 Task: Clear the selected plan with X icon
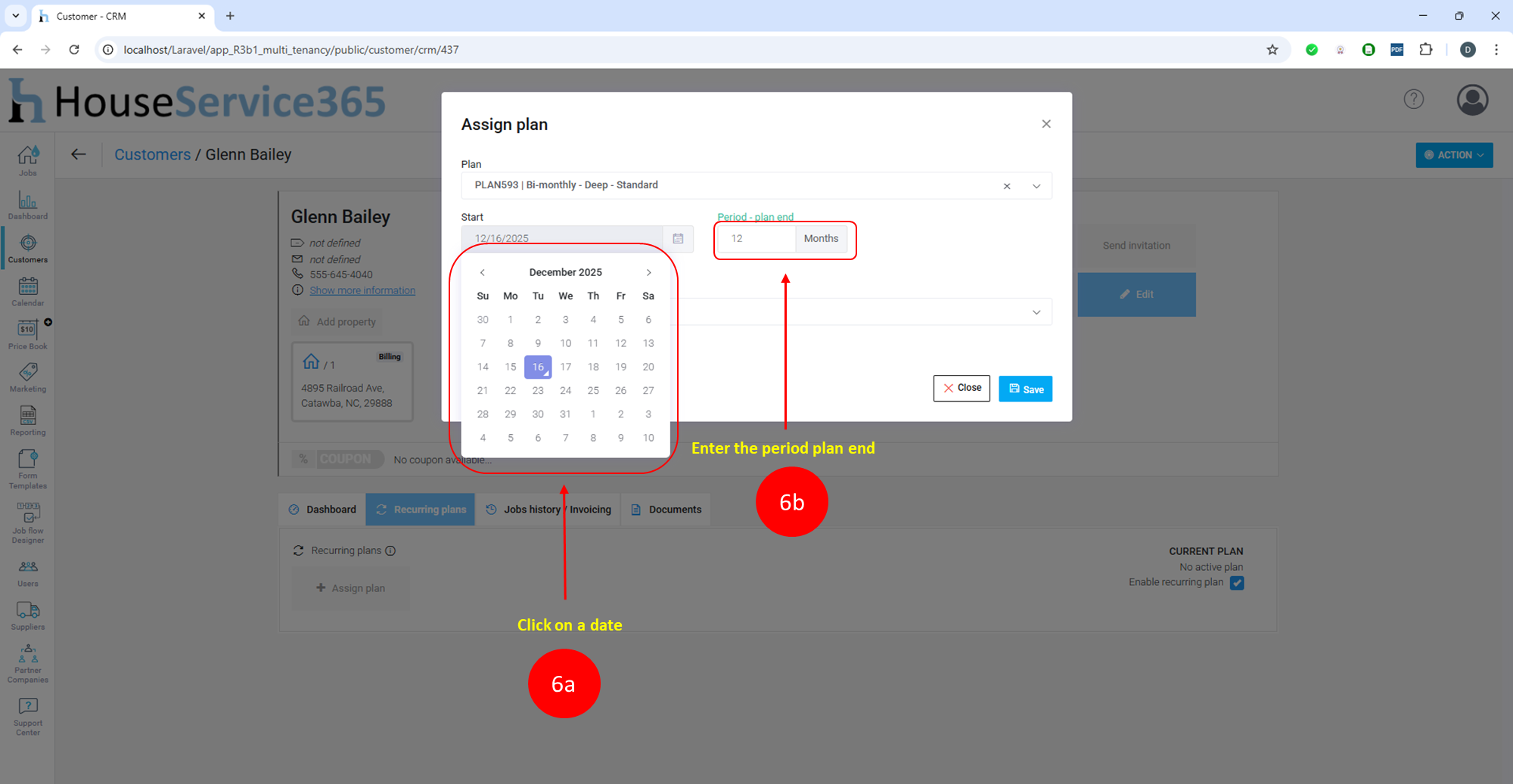1007,186
